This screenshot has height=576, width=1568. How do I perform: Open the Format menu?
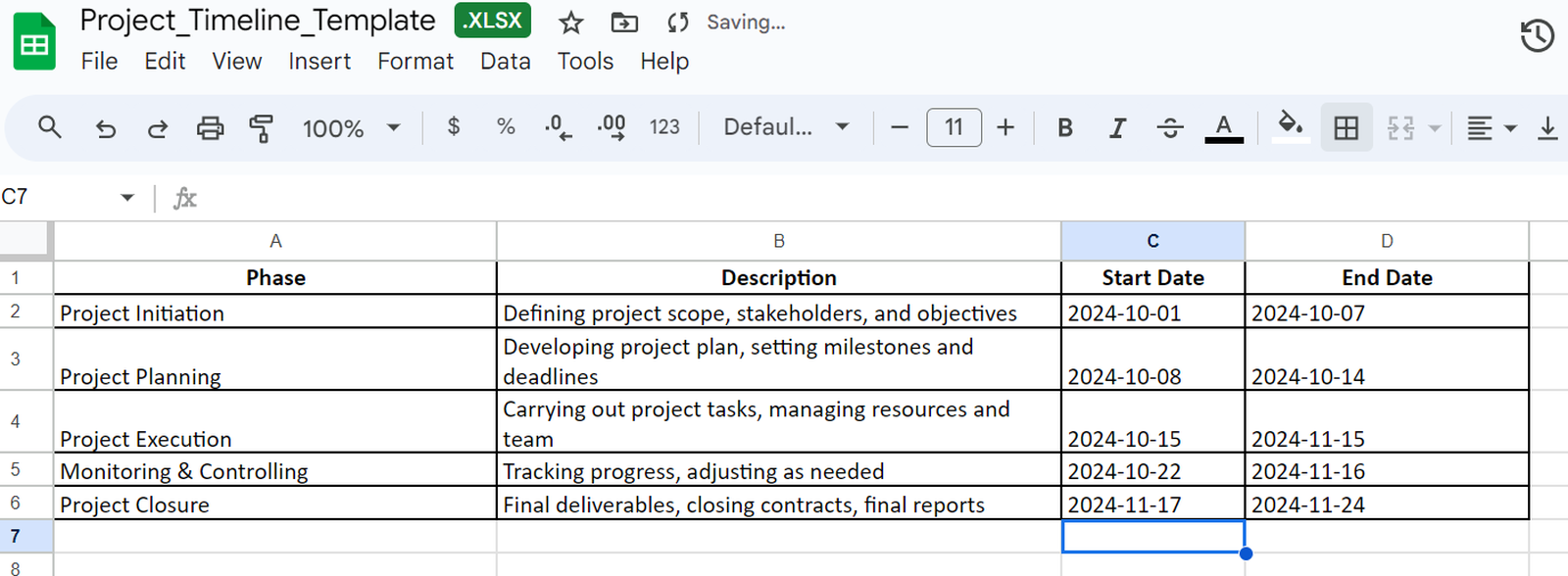coord(416,62)
